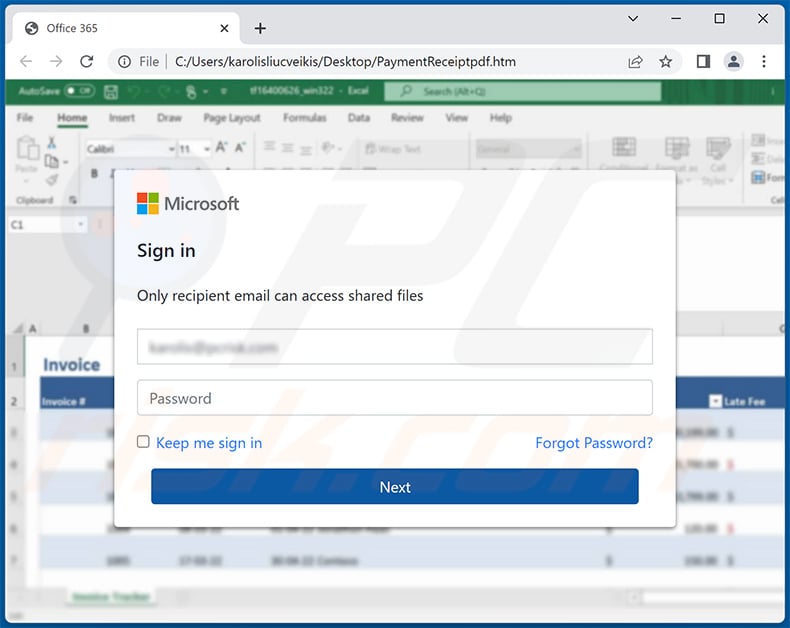Click the Decrease Font Size icon
790x628 pixels.
(240, 148)
